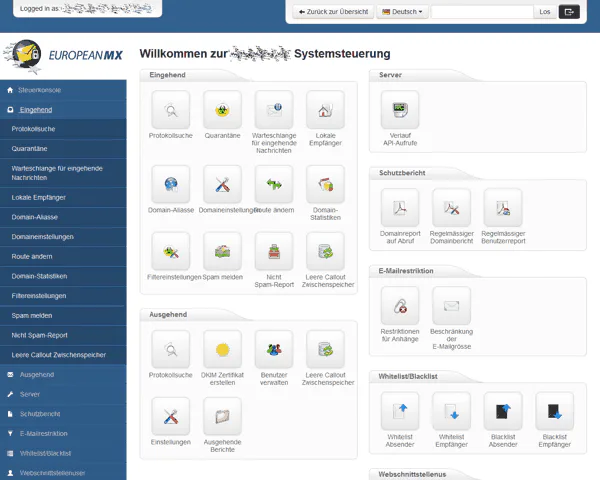The width and height of the screenshot is (600, 480).
Task: Open Protokollsuche icon in Eingehend panel
Action: 171,110
